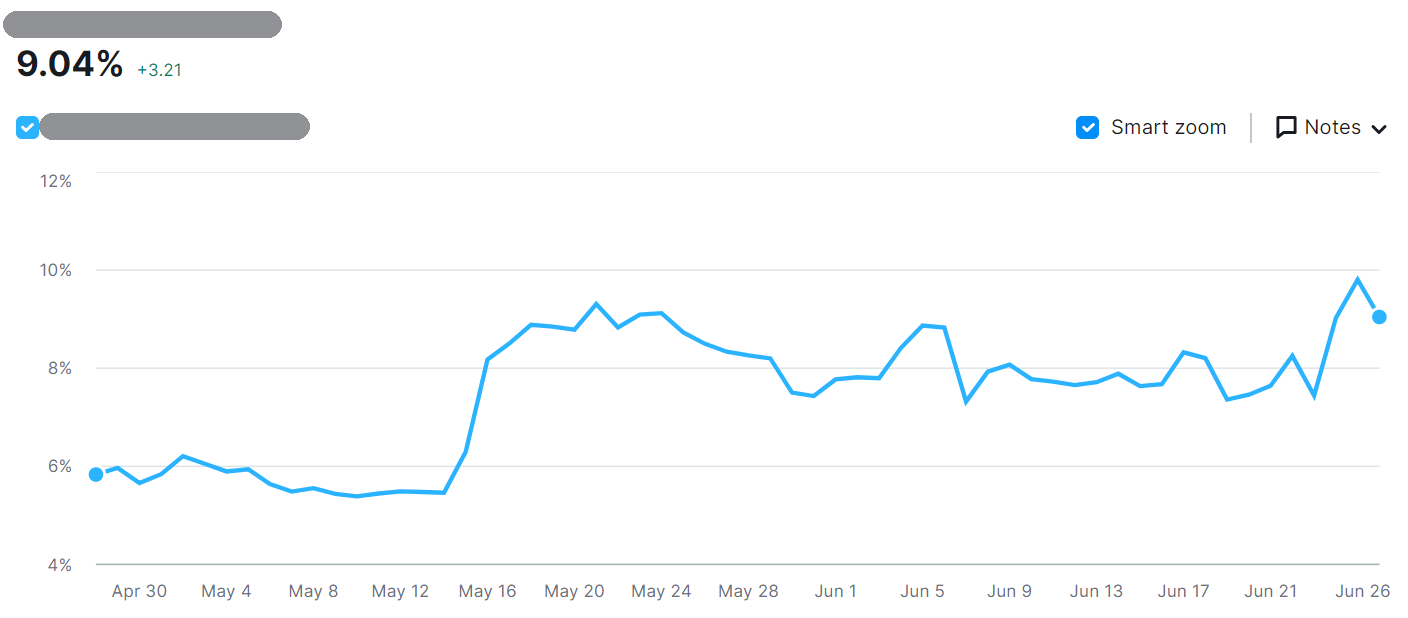Click the Notes speech bubble icon
The image size is (1408, 618).
(x=1286, y=128)
